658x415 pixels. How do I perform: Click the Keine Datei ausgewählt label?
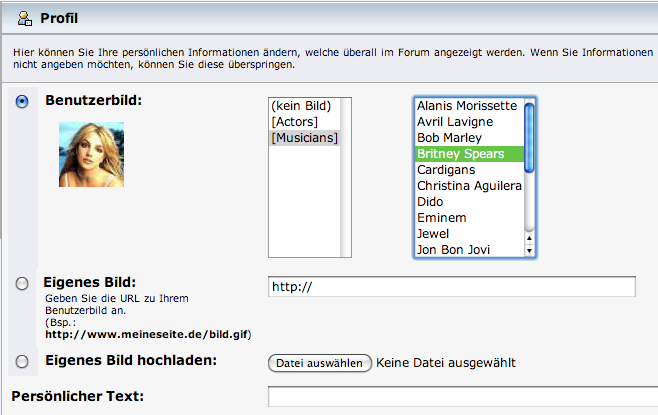point(446,363)
